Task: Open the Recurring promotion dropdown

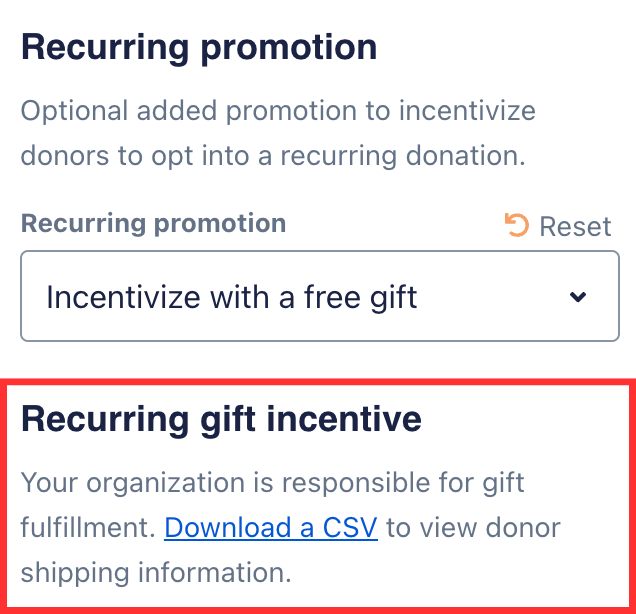Action: pos(320,296)
